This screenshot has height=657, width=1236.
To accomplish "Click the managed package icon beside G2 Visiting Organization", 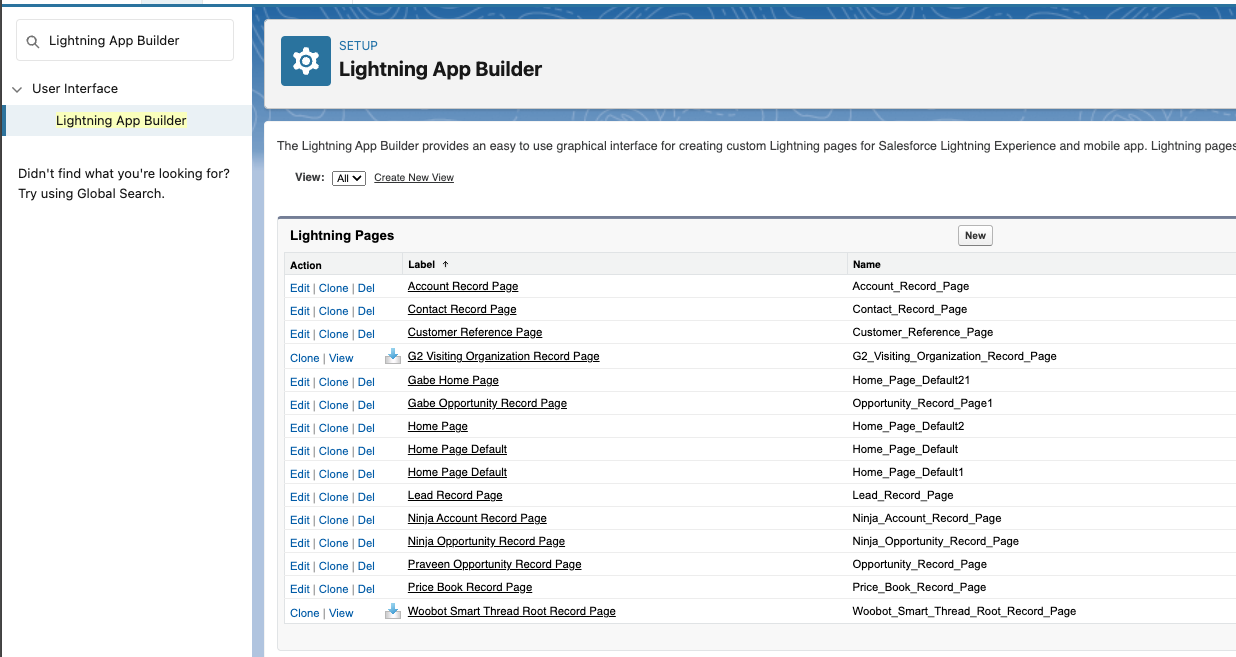I will pos(392,356).
